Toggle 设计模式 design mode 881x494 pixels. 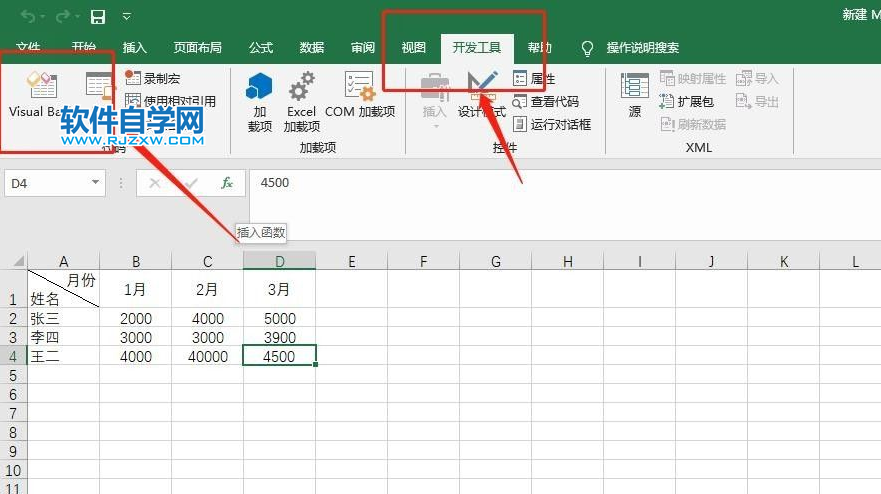[x=482, y=95]
